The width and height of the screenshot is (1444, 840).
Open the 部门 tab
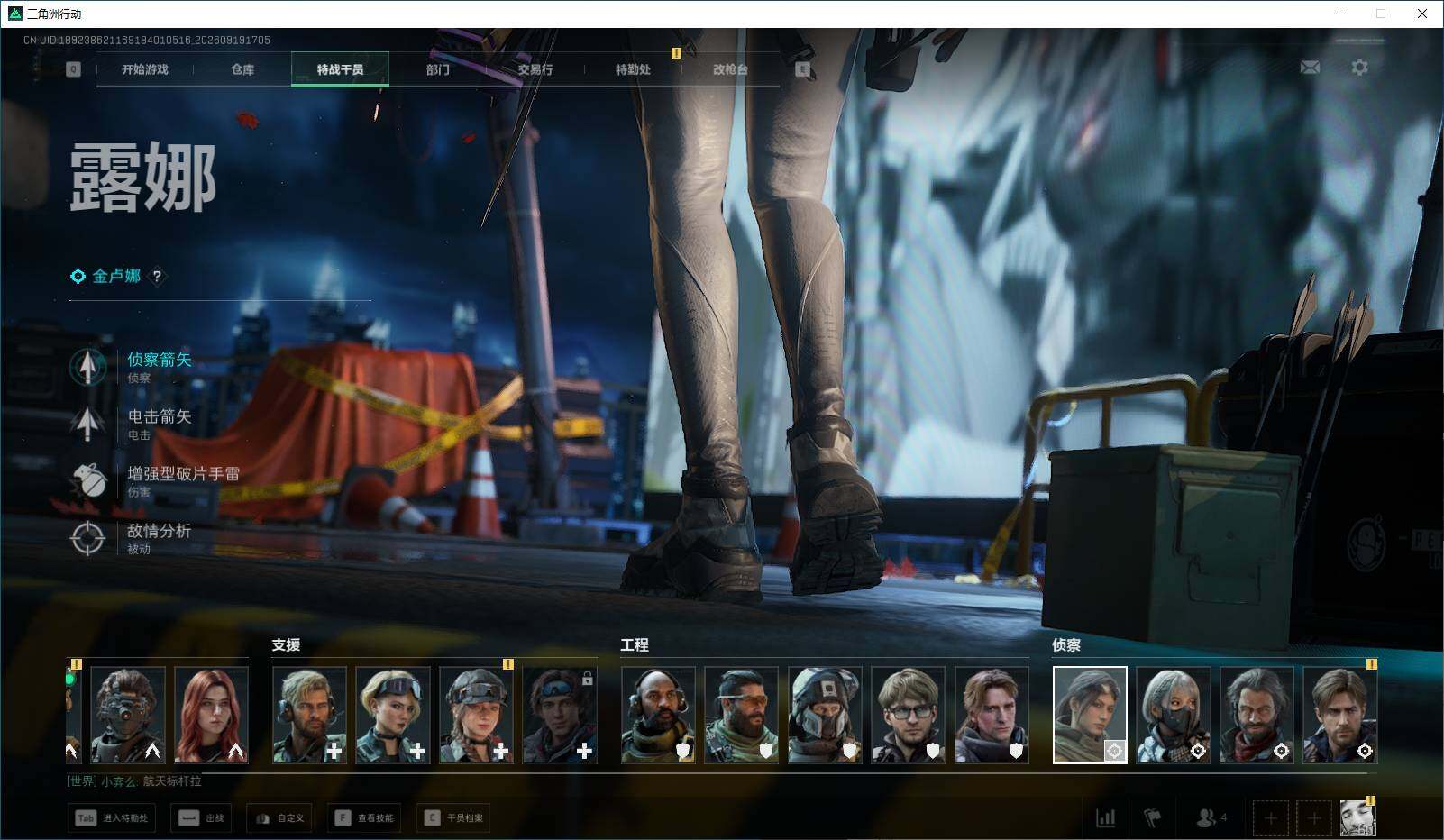(438, 69)
